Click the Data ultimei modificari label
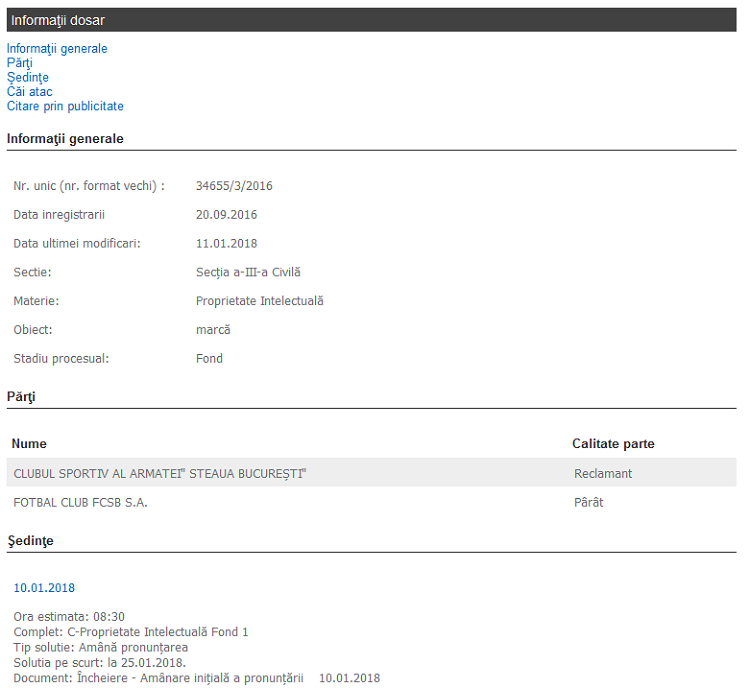The image size is (750, 688). [77, 244]
